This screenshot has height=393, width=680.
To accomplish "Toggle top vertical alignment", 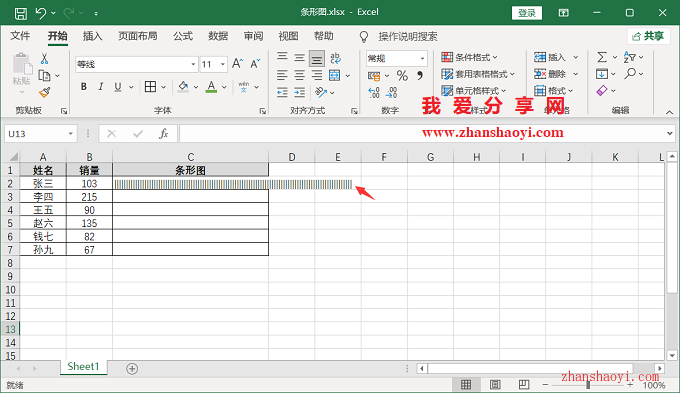I will 282,56.
